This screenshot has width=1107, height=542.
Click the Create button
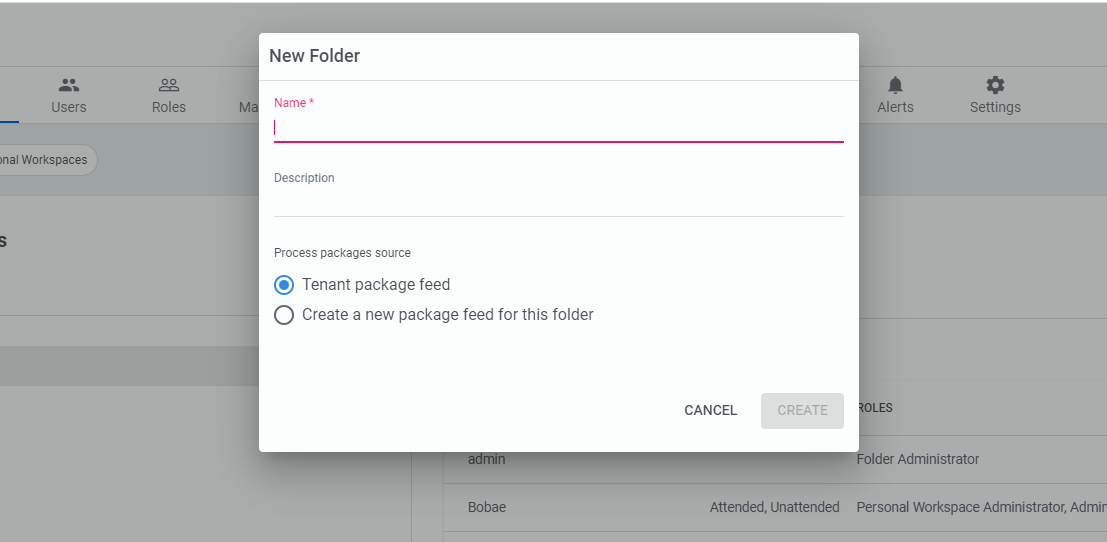[802, 410]
